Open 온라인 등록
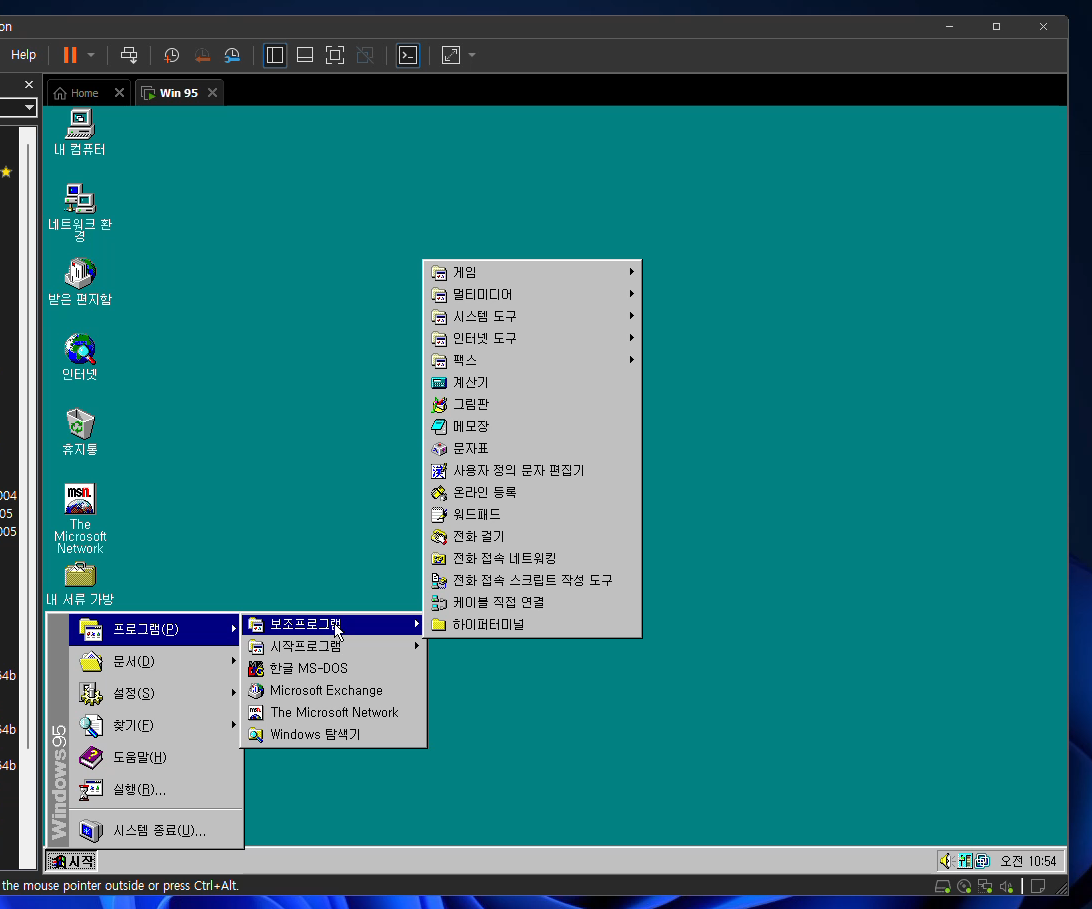The width and height of the screenshot is (1092, 909). 532,492
